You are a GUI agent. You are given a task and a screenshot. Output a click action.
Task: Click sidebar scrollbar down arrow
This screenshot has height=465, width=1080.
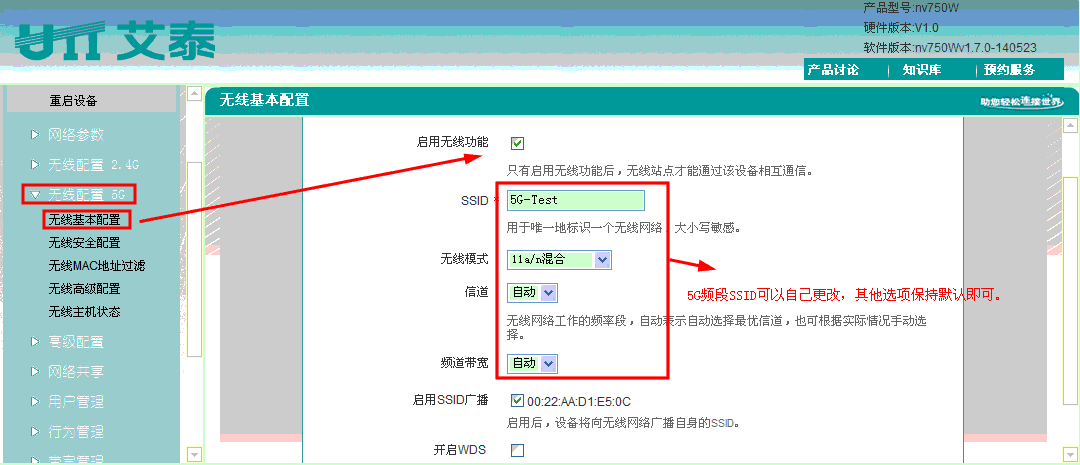pos(194,455)
